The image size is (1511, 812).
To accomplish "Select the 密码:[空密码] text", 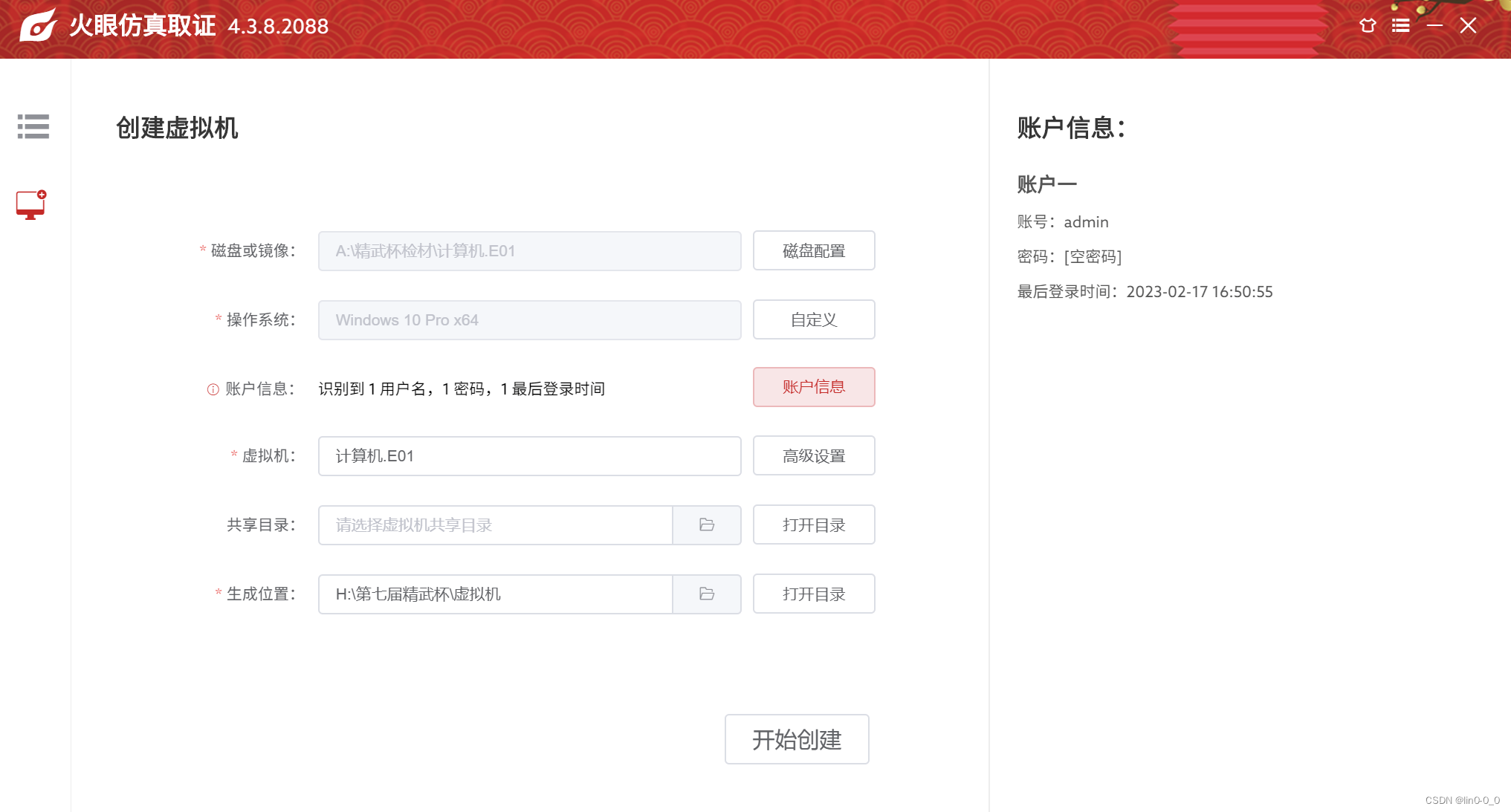I will (x=1070, y=257).
